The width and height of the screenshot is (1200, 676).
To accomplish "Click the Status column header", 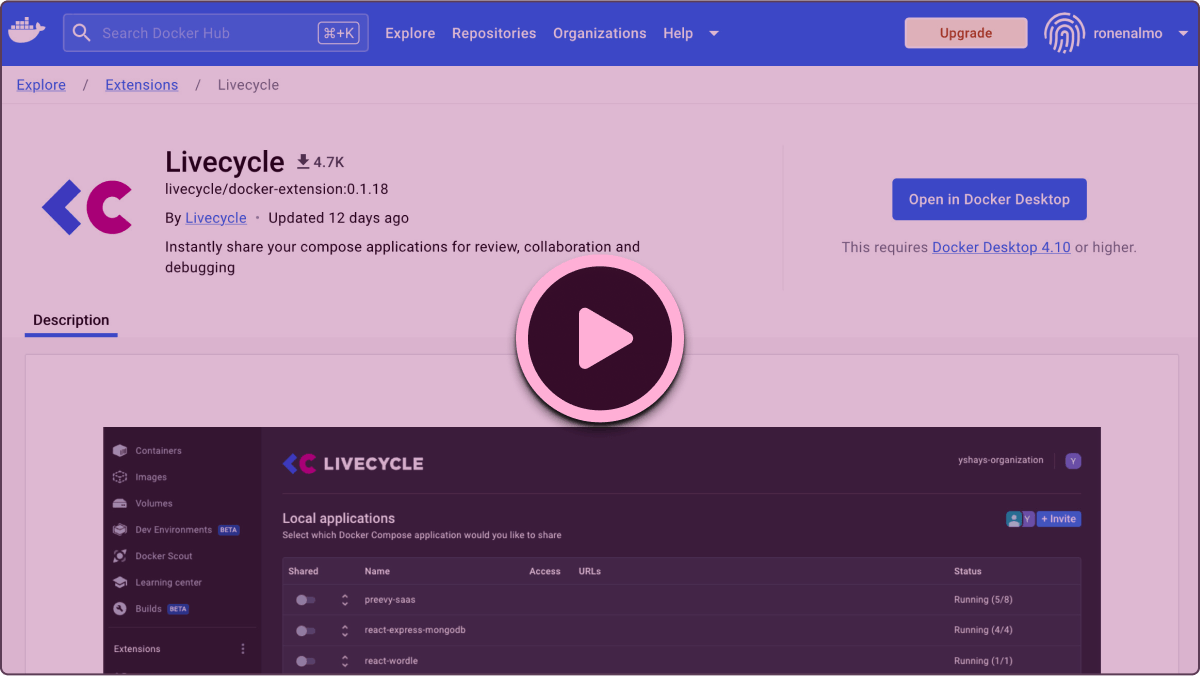I will (968, 571).
